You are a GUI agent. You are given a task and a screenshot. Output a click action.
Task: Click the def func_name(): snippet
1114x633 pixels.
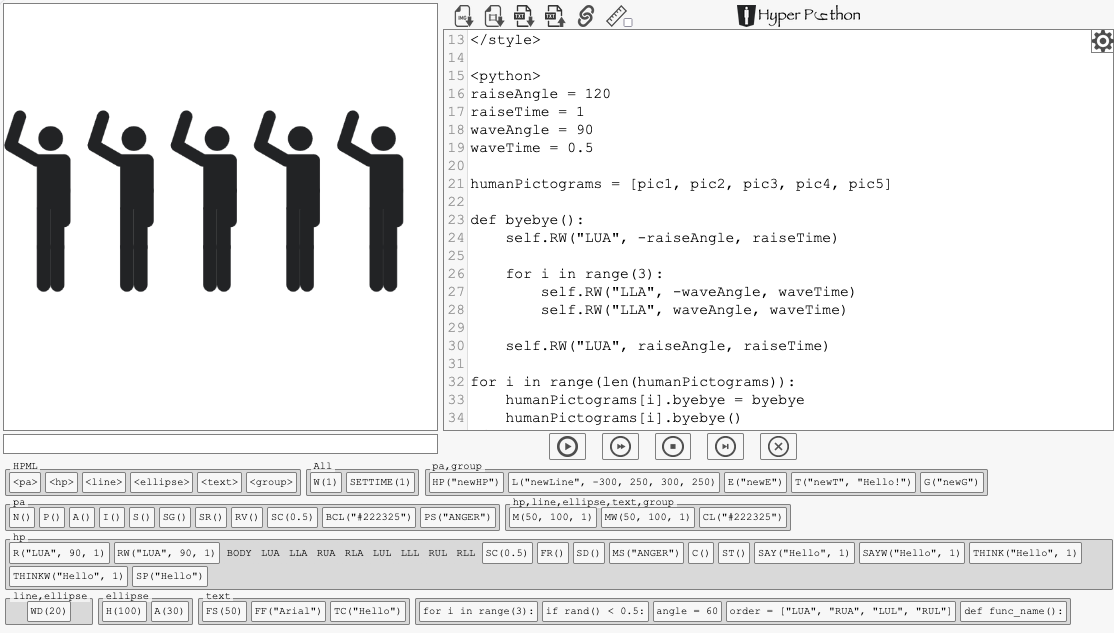pyautogui.click(x=1015, y=611)
